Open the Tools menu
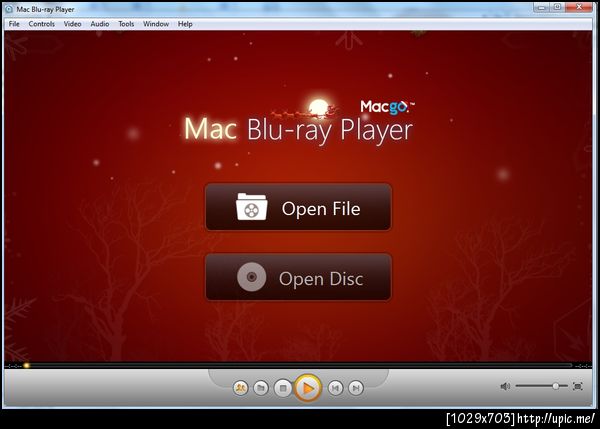600x429 pixels. pos(126,24)
